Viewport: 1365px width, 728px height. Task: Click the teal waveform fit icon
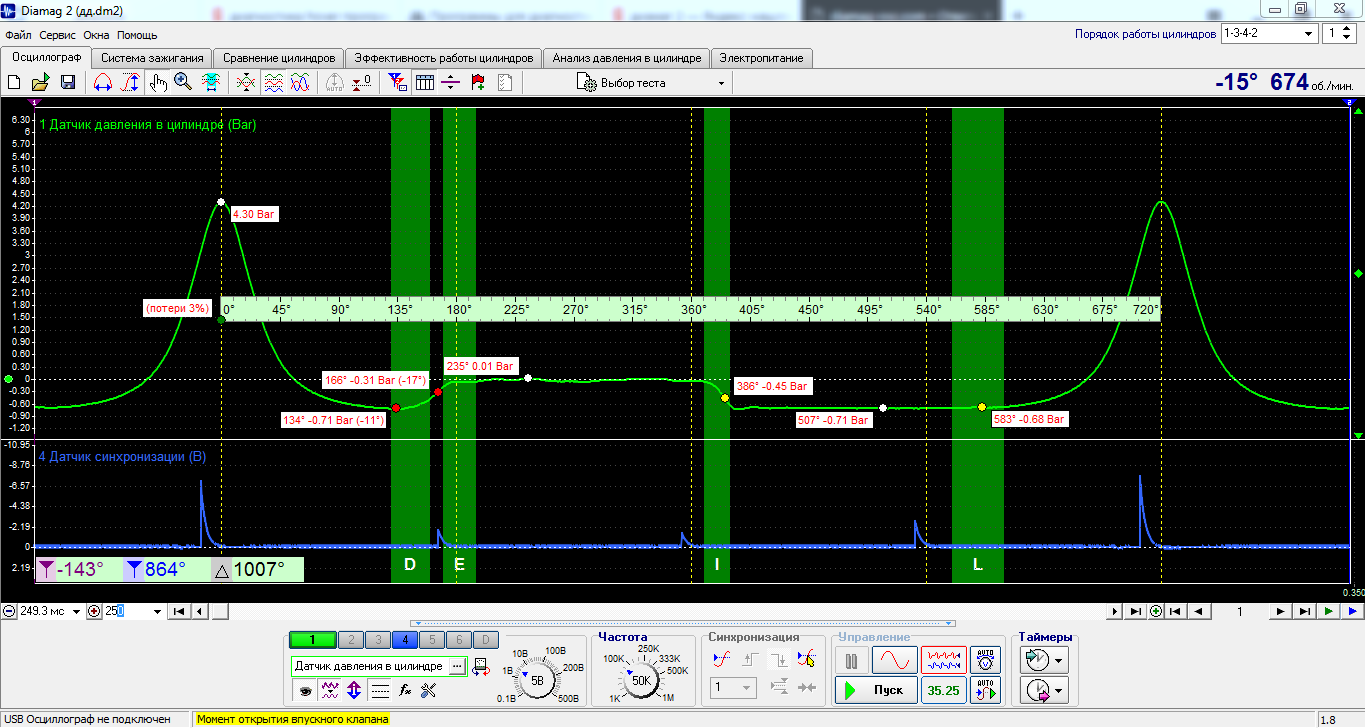pyautogui.click(x=211, y=83)
